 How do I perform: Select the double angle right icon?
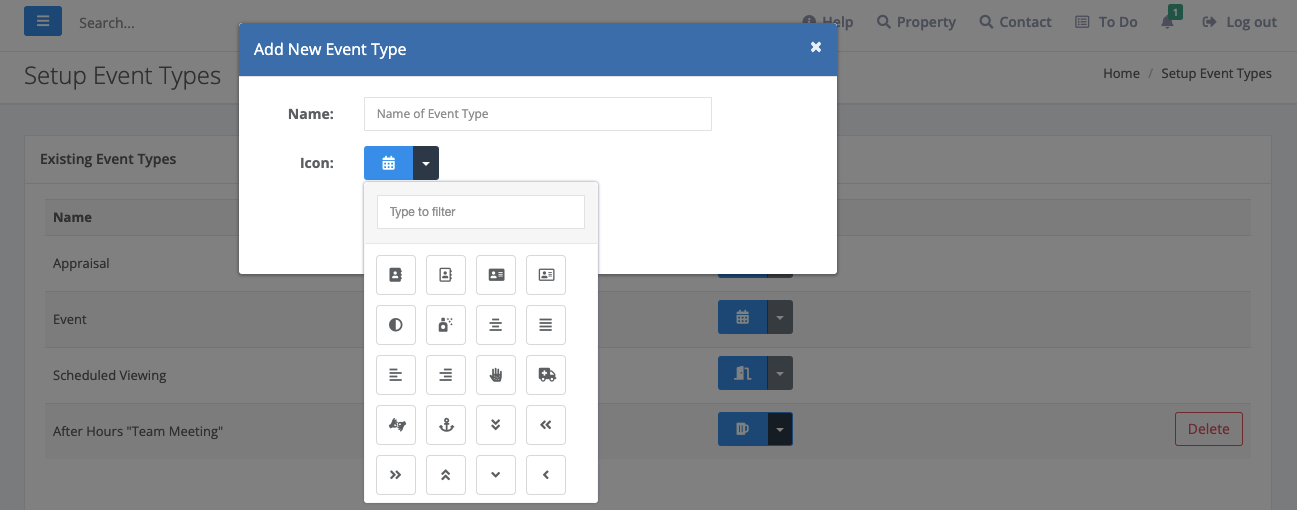(396, 474)
